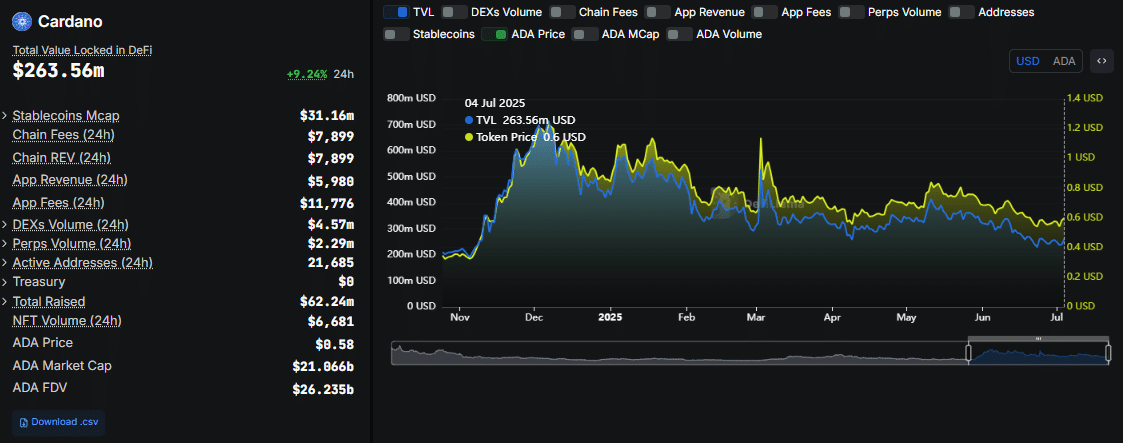The width and height of the screenshot is (1123, 443).
Task: Enable the Perps Volume series
Action: (851, 12)
